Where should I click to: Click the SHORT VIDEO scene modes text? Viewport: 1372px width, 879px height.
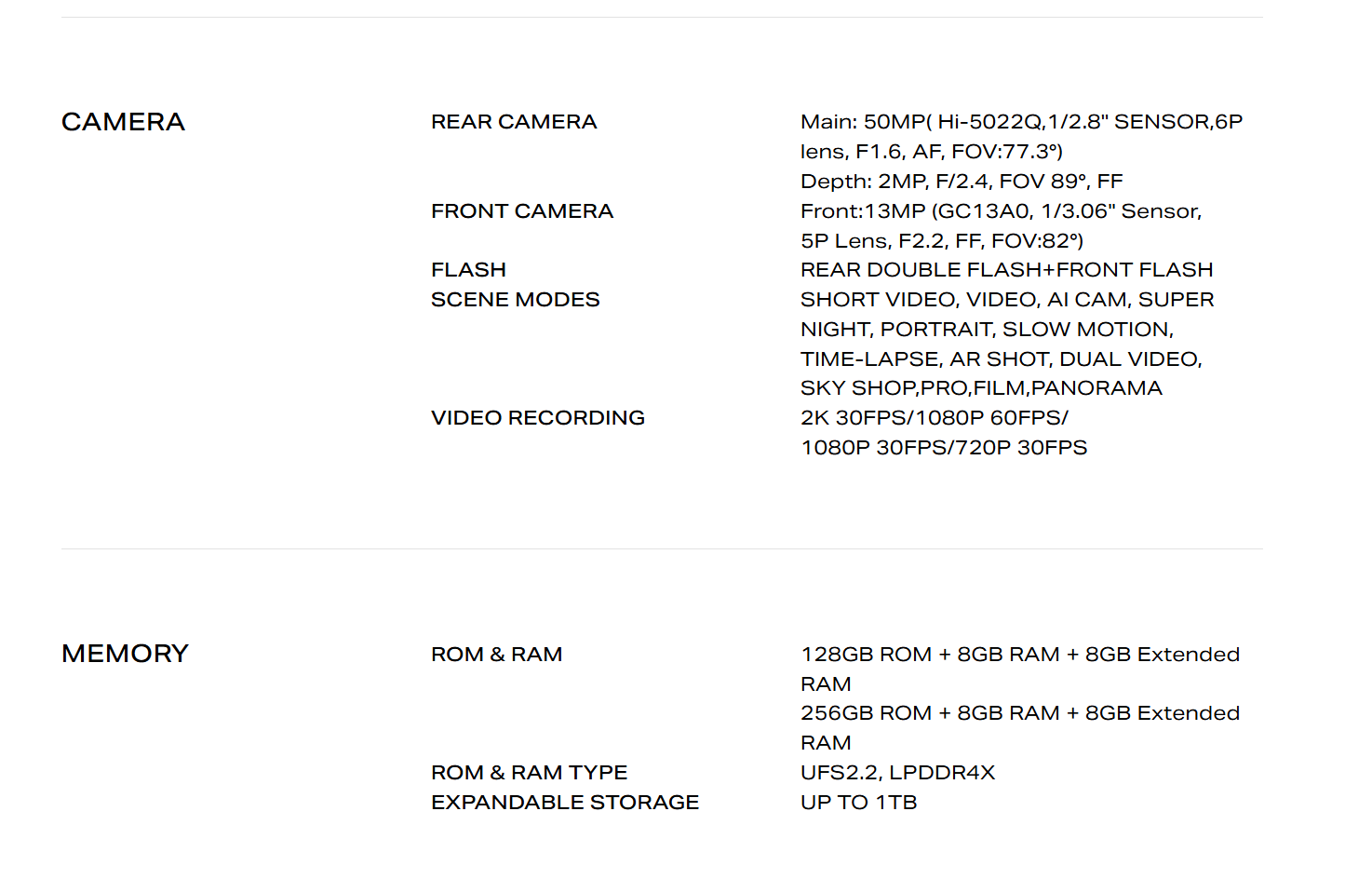pos(1007,344)
